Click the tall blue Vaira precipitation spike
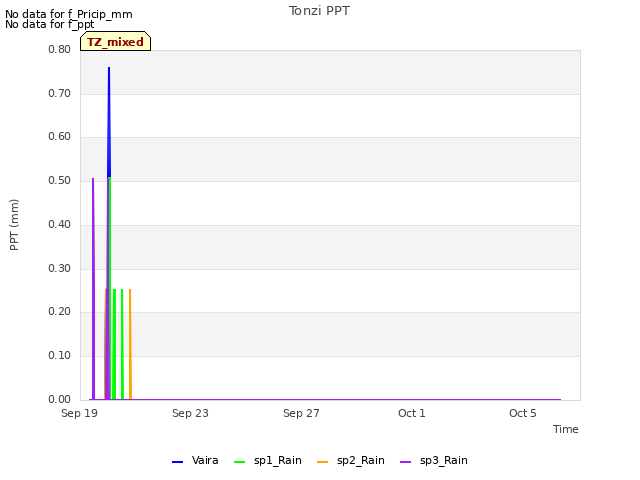 point(109,122)
